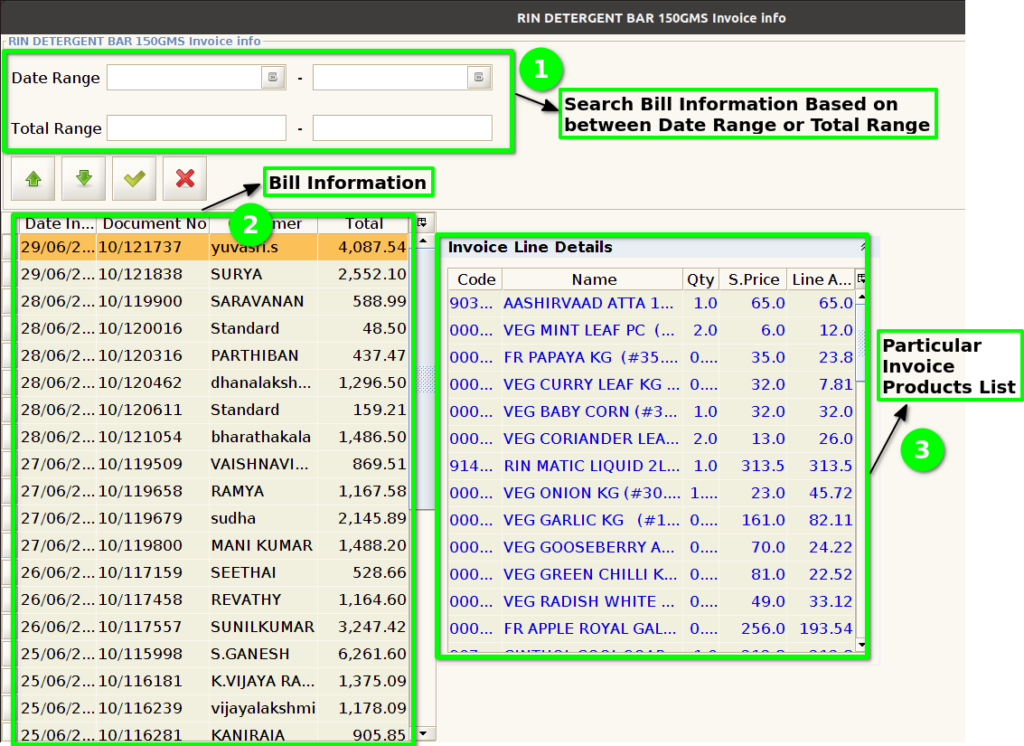The height and width of the screenshot is (746, 1024).
Task: Select bill row 10/121737 yuvasri.s
Action: (214, 247)
